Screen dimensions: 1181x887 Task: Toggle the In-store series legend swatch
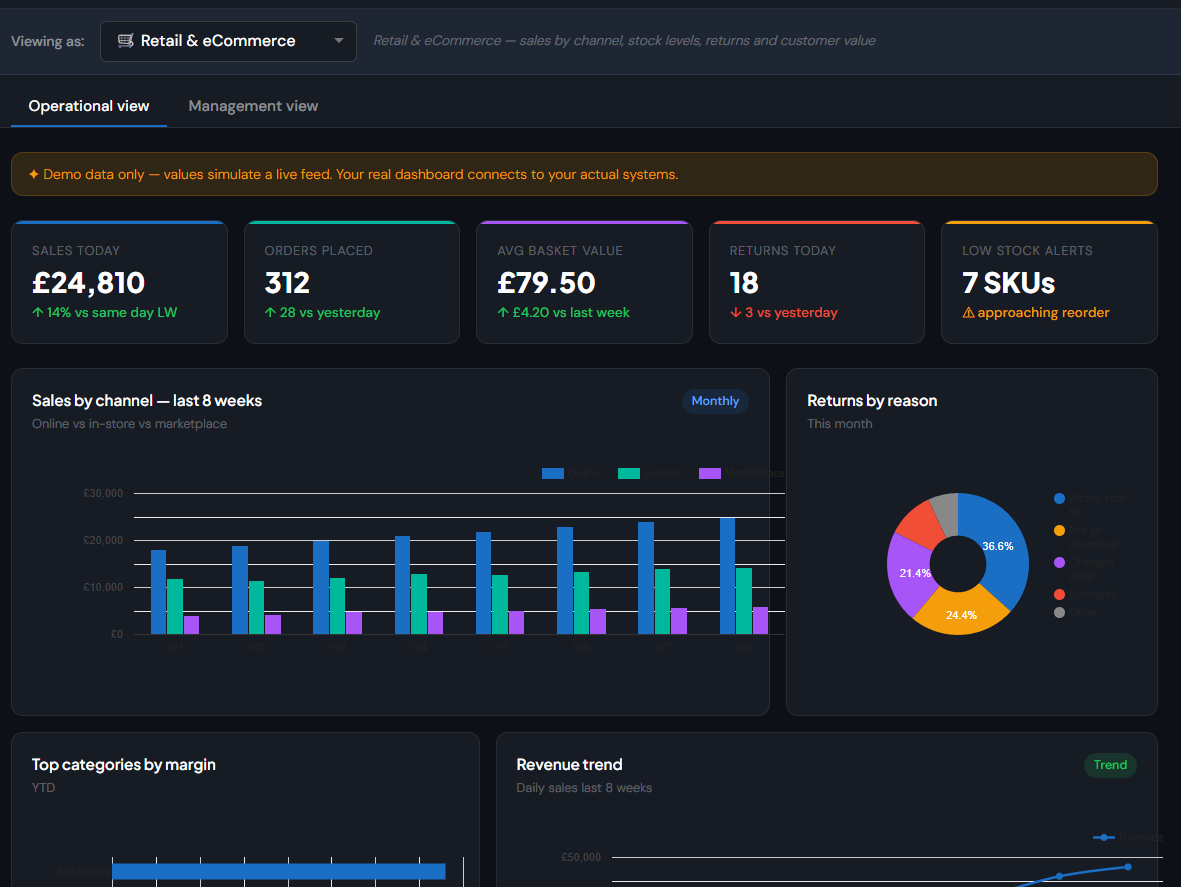point(629,473)
